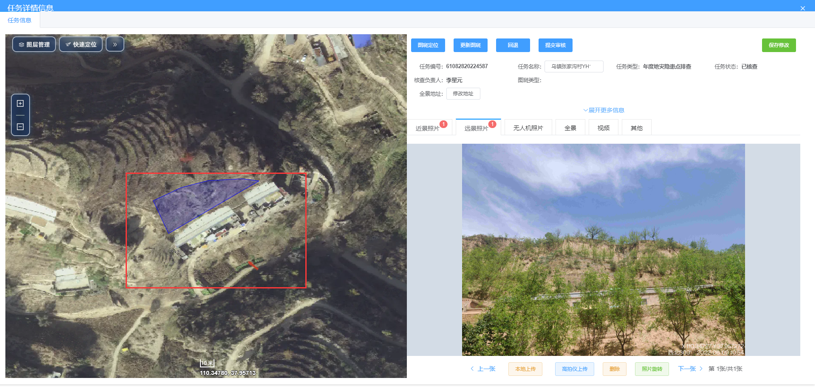Screen dimensions: 815x391
Task: Open the 图层管理 layer manager
Action: click(x=34, y=45)
